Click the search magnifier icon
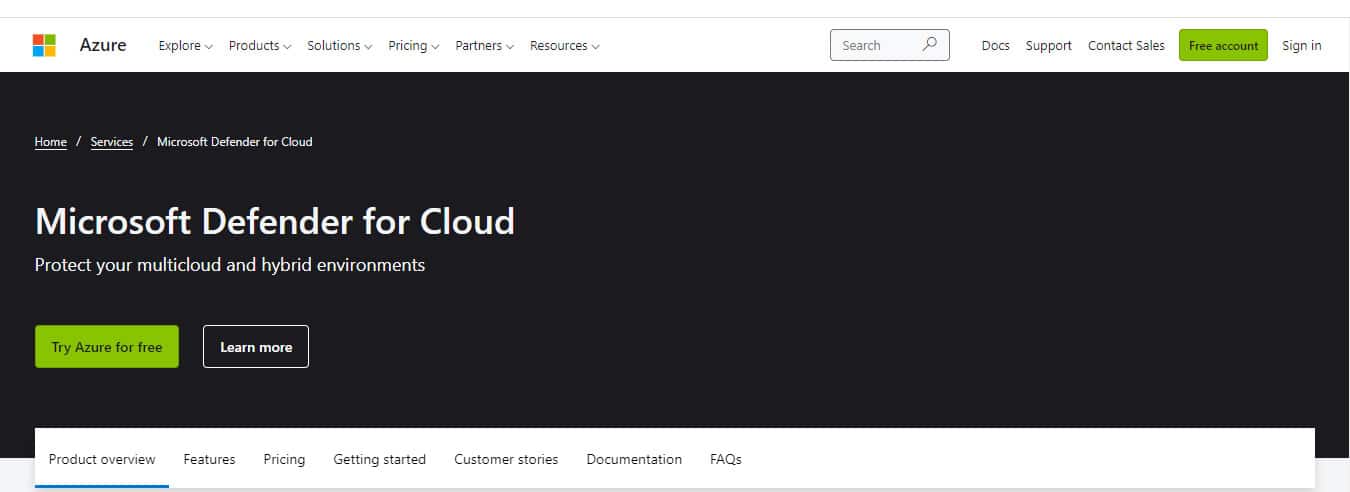Viewport: 1350px width, 492px height. click(x=929, y=45)
